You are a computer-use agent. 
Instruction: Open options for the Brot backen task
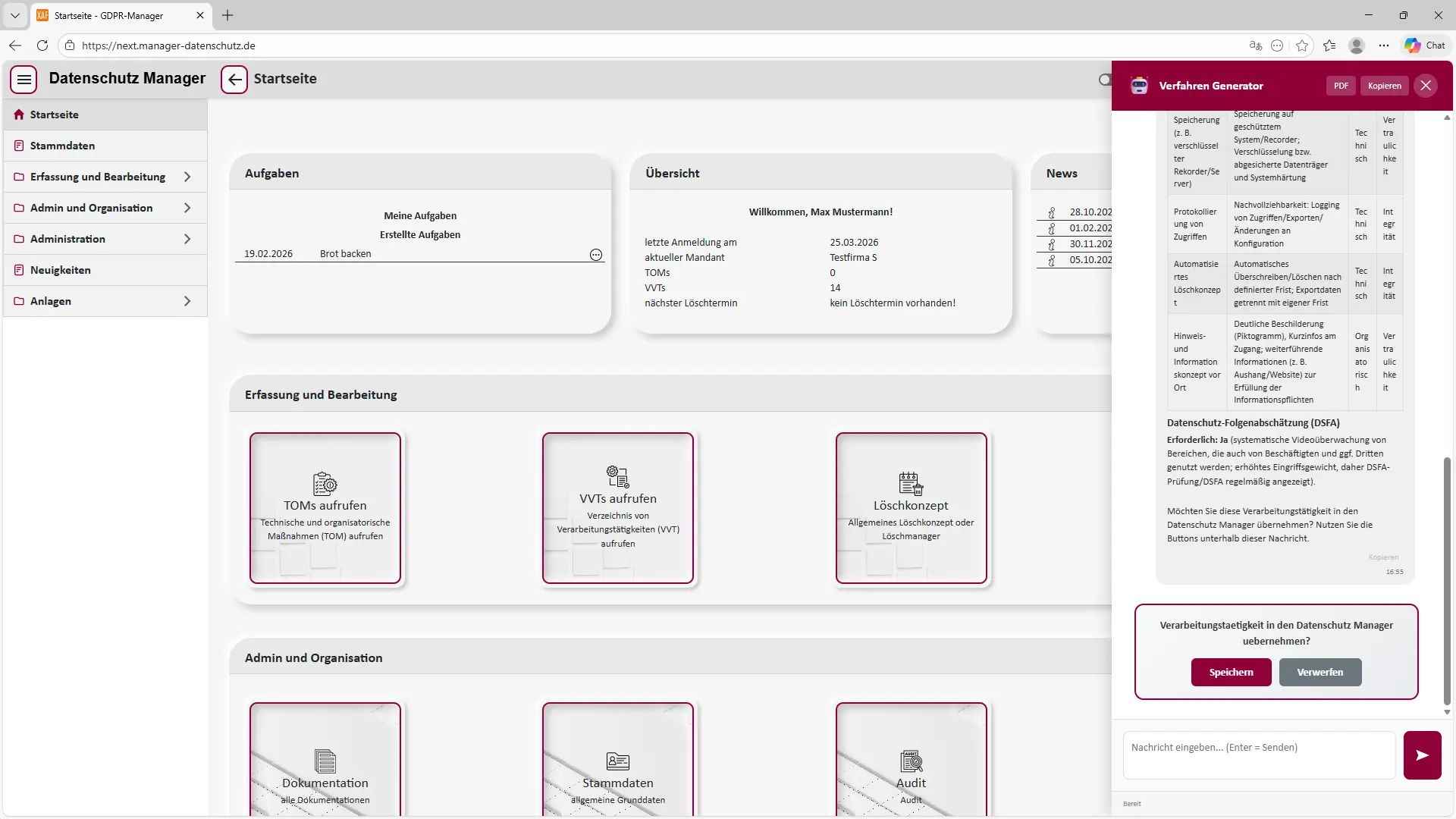[x=596, y=255]
